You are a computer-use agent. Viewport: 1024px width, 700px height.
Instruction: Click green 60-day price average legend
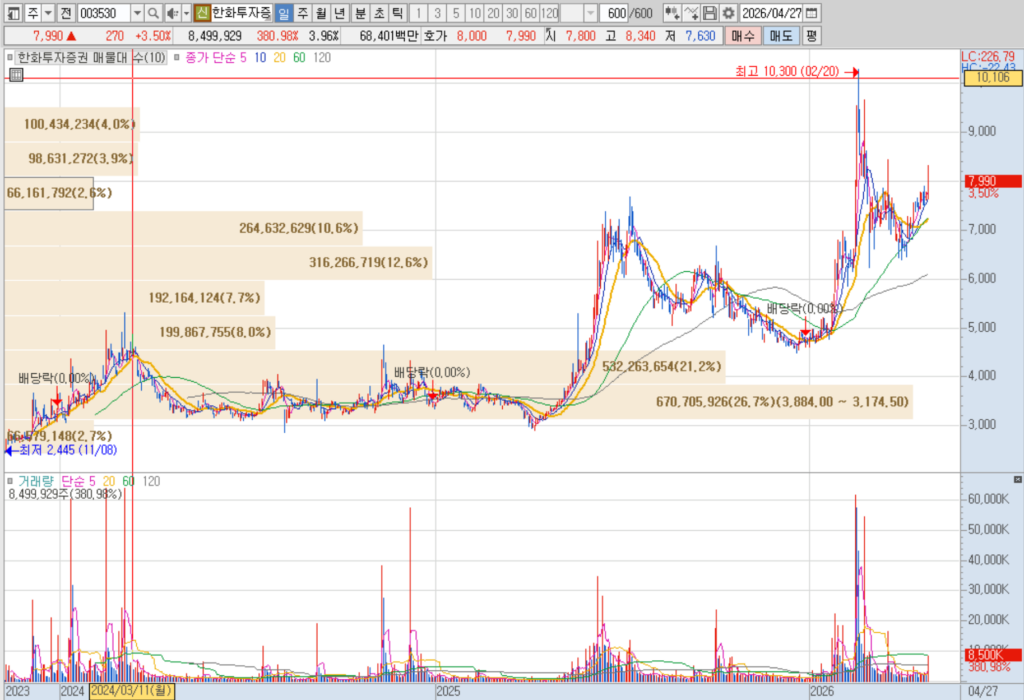pyautogui.click(x=299, y=57)
